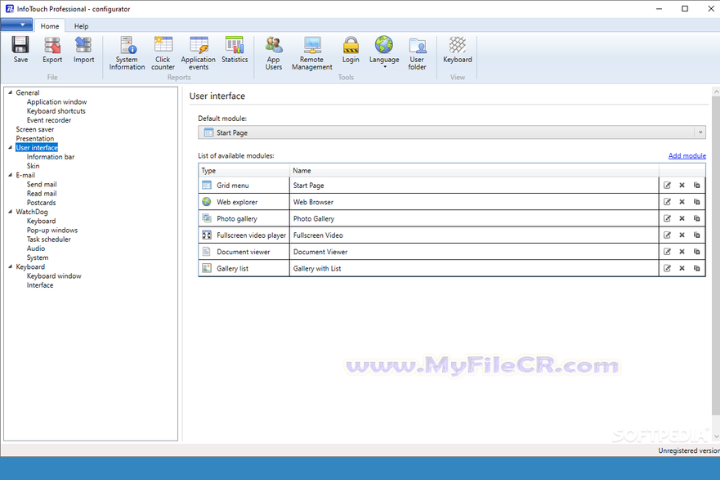Viewport: 720px width, 480px height.
Task: Collapse the Keyboard tree node arrow
Action: click(10, 266)
